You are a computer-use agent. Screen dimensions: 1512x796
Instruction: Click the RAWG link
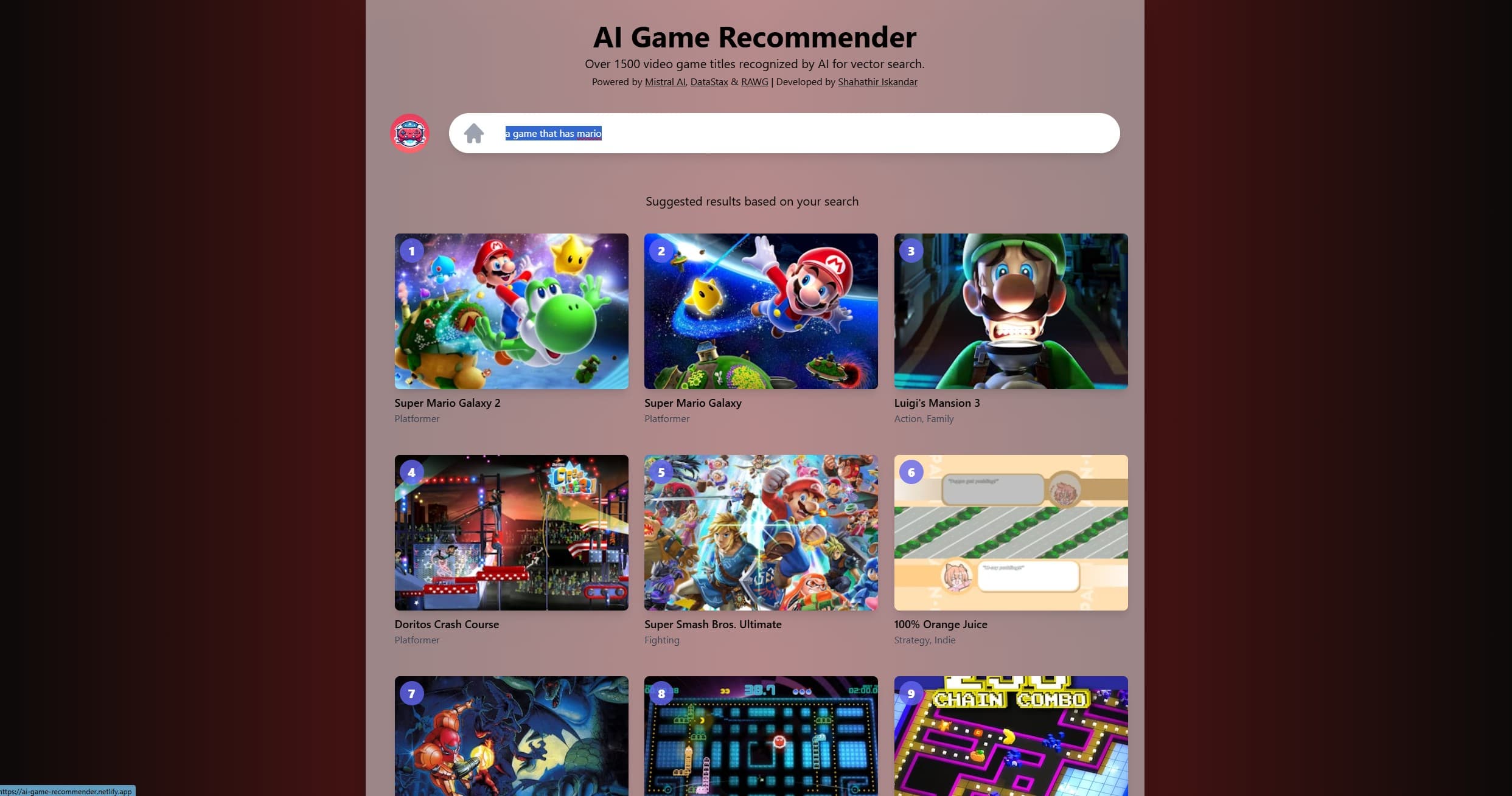(753, 82)
